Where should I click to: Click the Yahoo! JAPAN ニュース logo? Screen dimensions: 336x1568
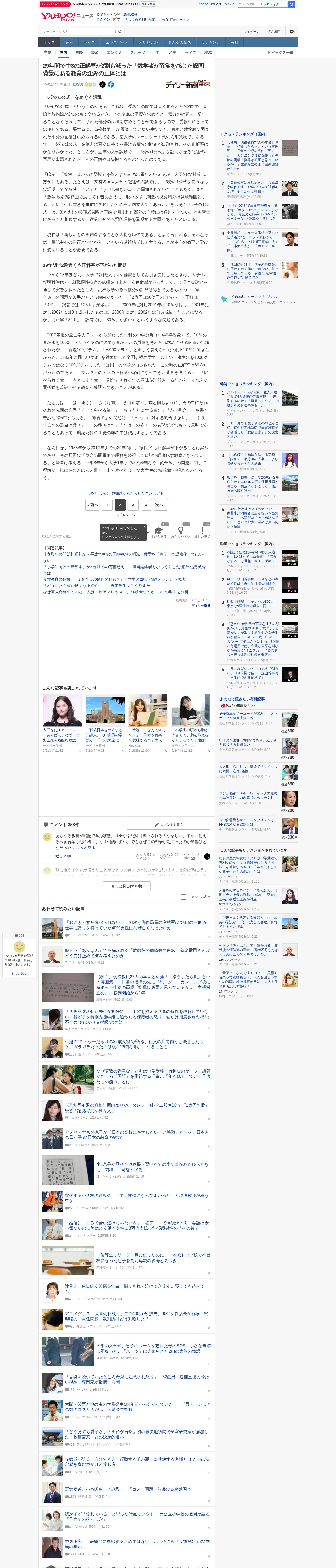point(66,16)
